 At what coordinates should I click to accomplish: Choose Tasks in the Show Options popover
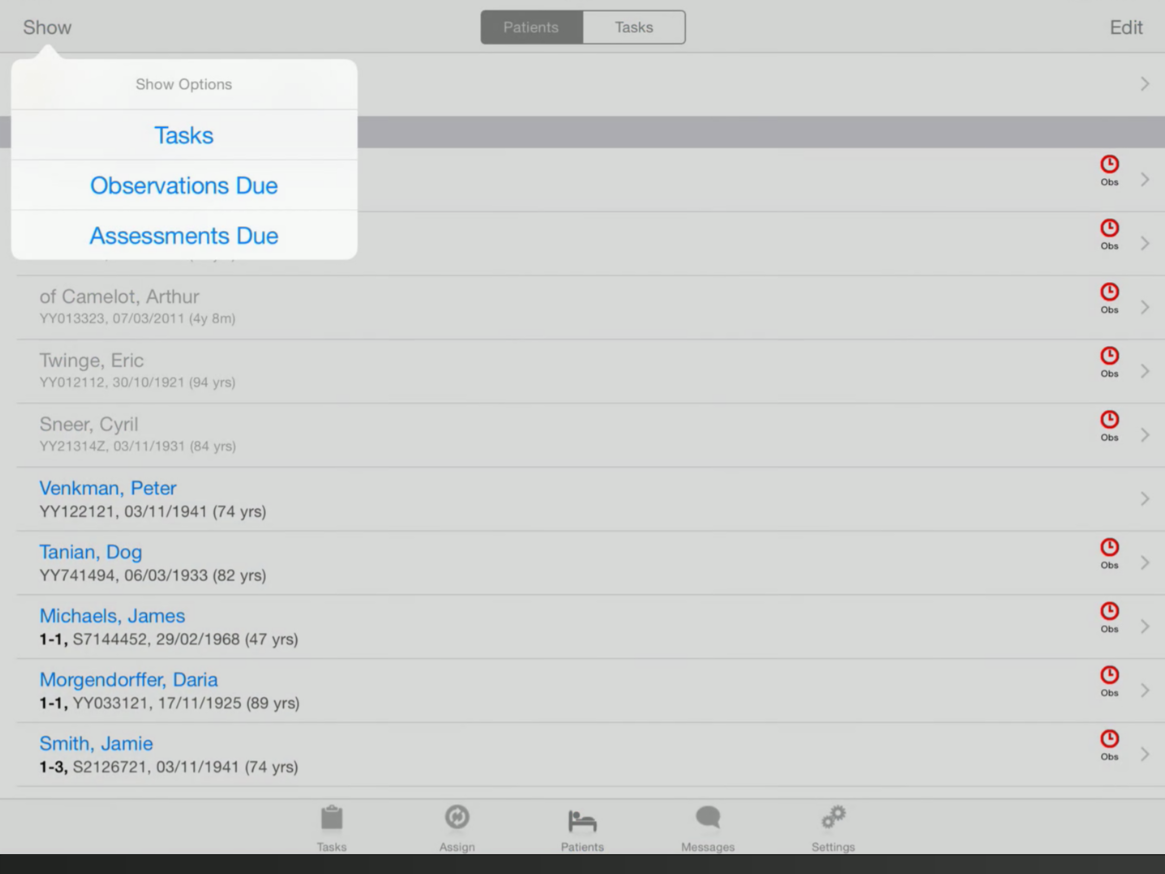pyautogui.click(x=184, y=135)
